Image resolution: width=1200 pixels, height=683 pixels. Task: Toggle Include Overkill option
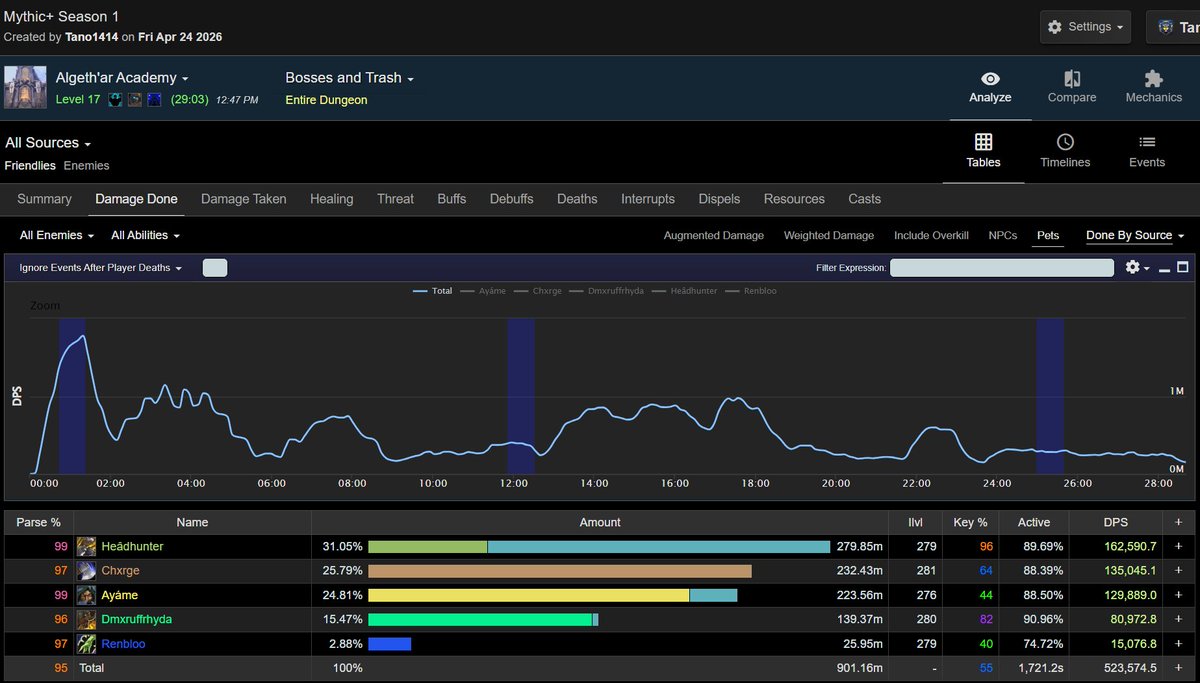point(931,236)
